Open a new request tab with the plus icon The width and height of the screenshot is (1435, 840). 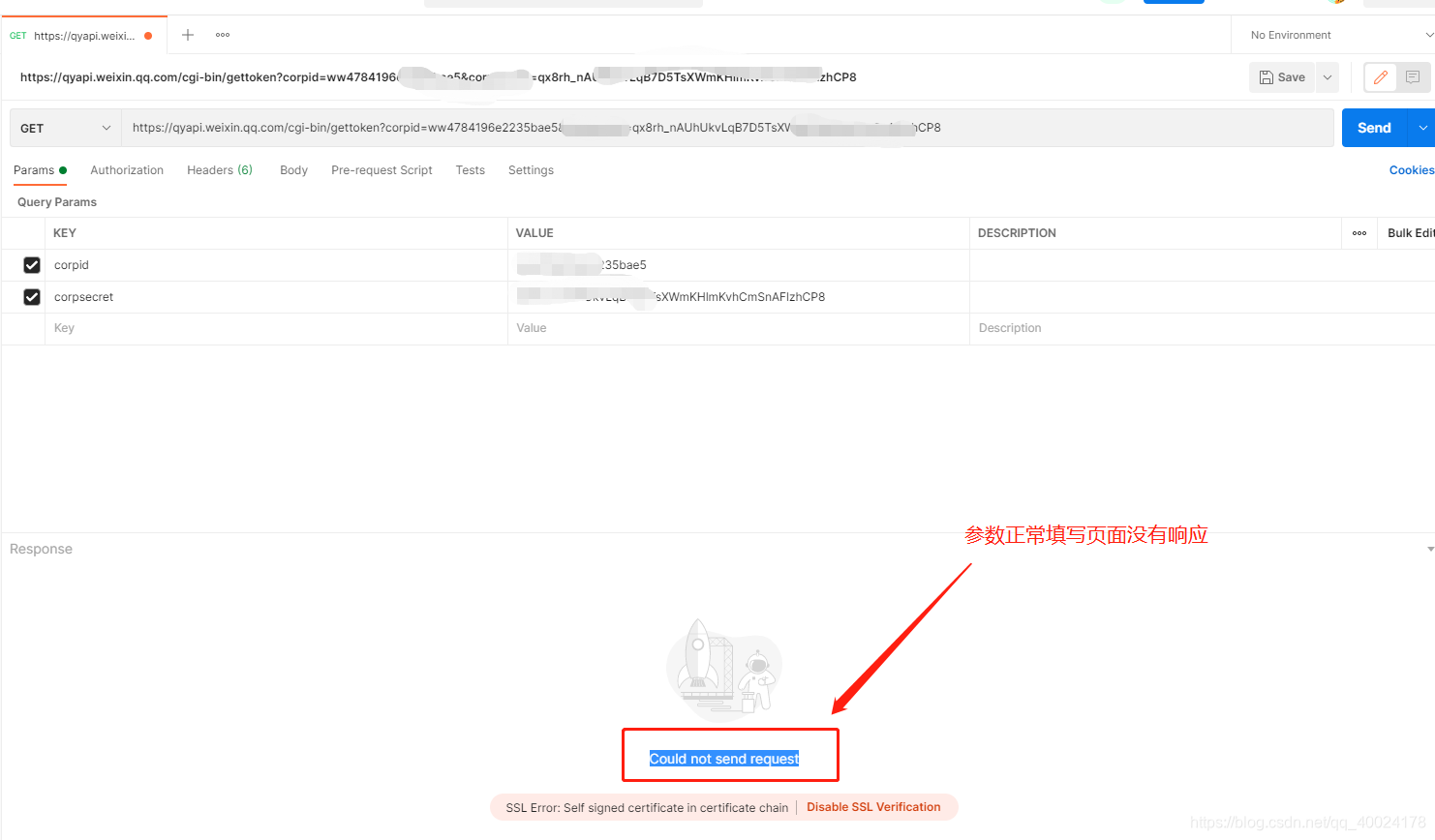click(x=187, y=35)
